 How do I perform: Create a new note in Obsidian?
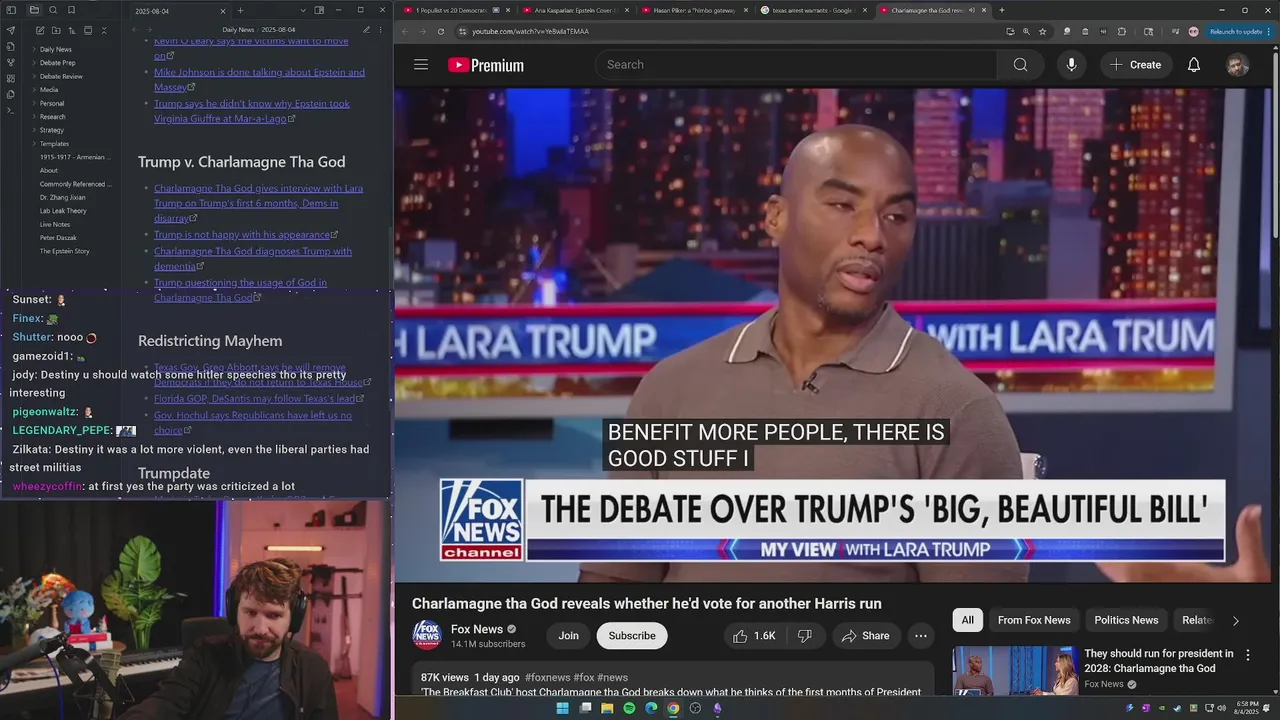pyautogui.click(x=38, y=31)
